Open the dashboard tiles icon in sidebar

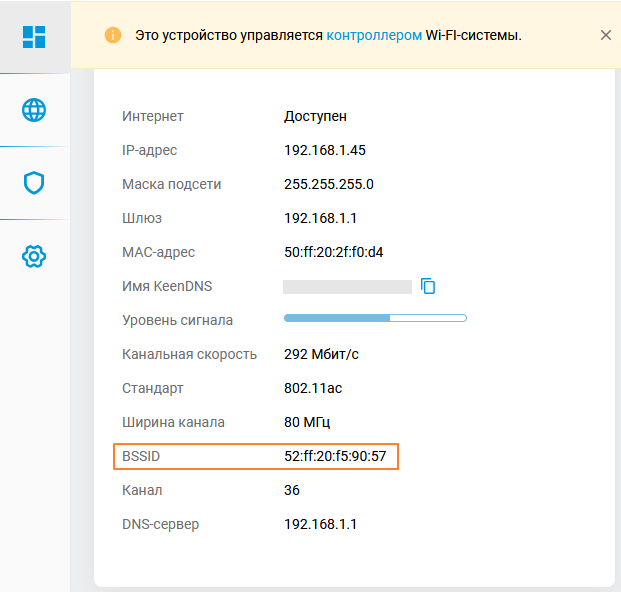click(x=34, y=36)
